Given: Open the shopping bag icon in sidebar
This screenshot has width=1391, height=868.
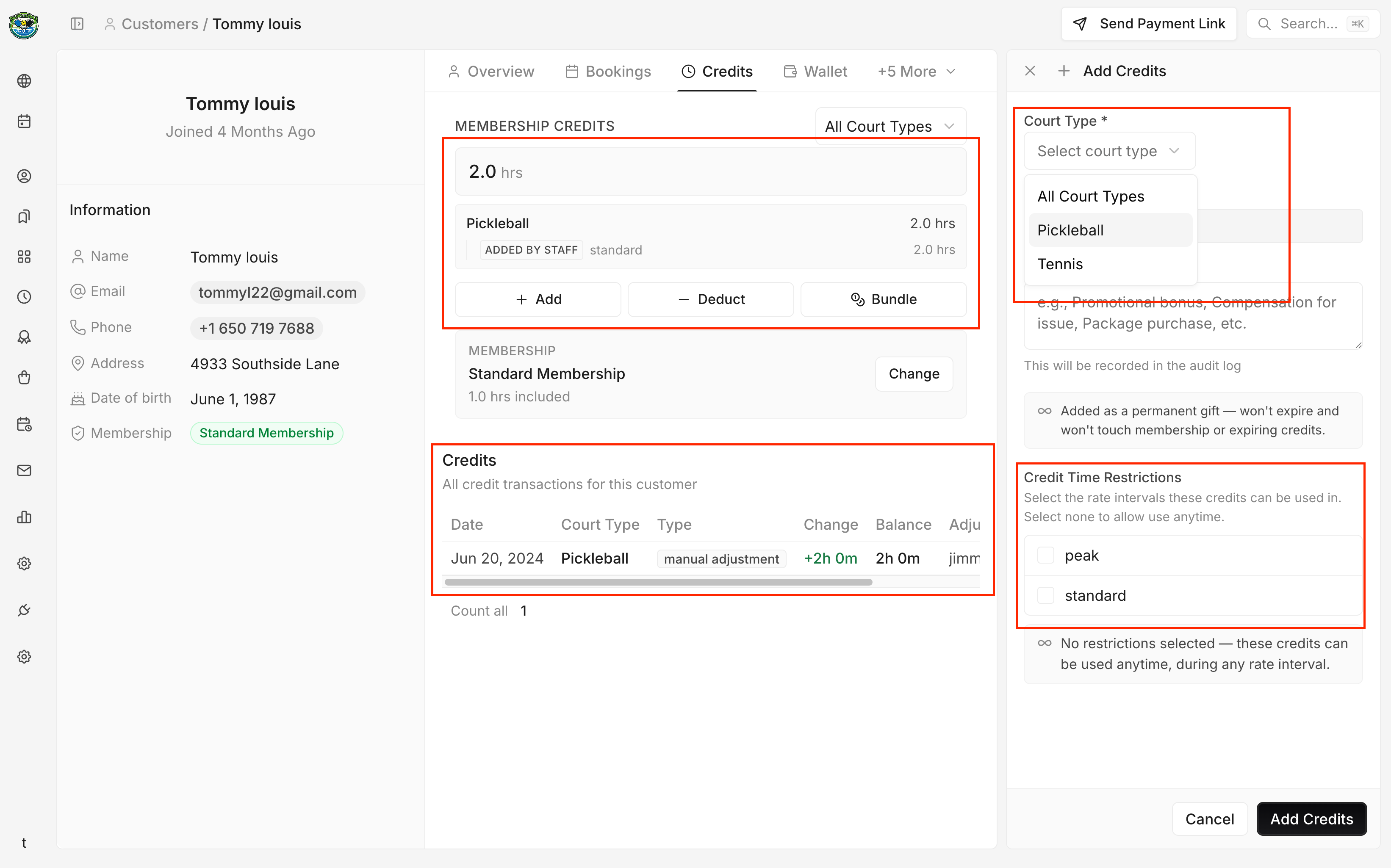Looking at the screenshot, I should point(24,377).
